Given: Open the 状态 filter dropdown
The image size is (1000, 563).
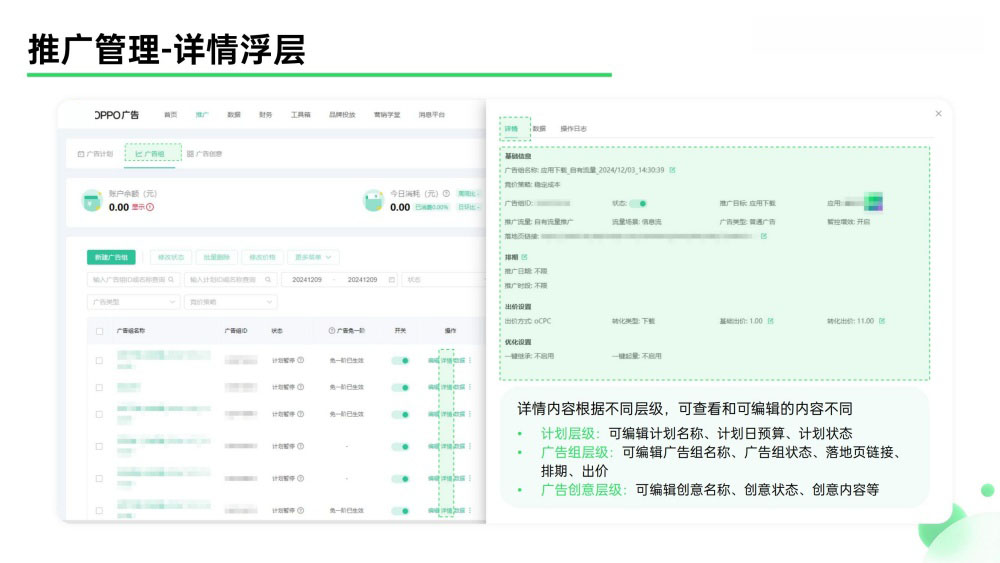Looking at the screenshot, I should (443, 279).
